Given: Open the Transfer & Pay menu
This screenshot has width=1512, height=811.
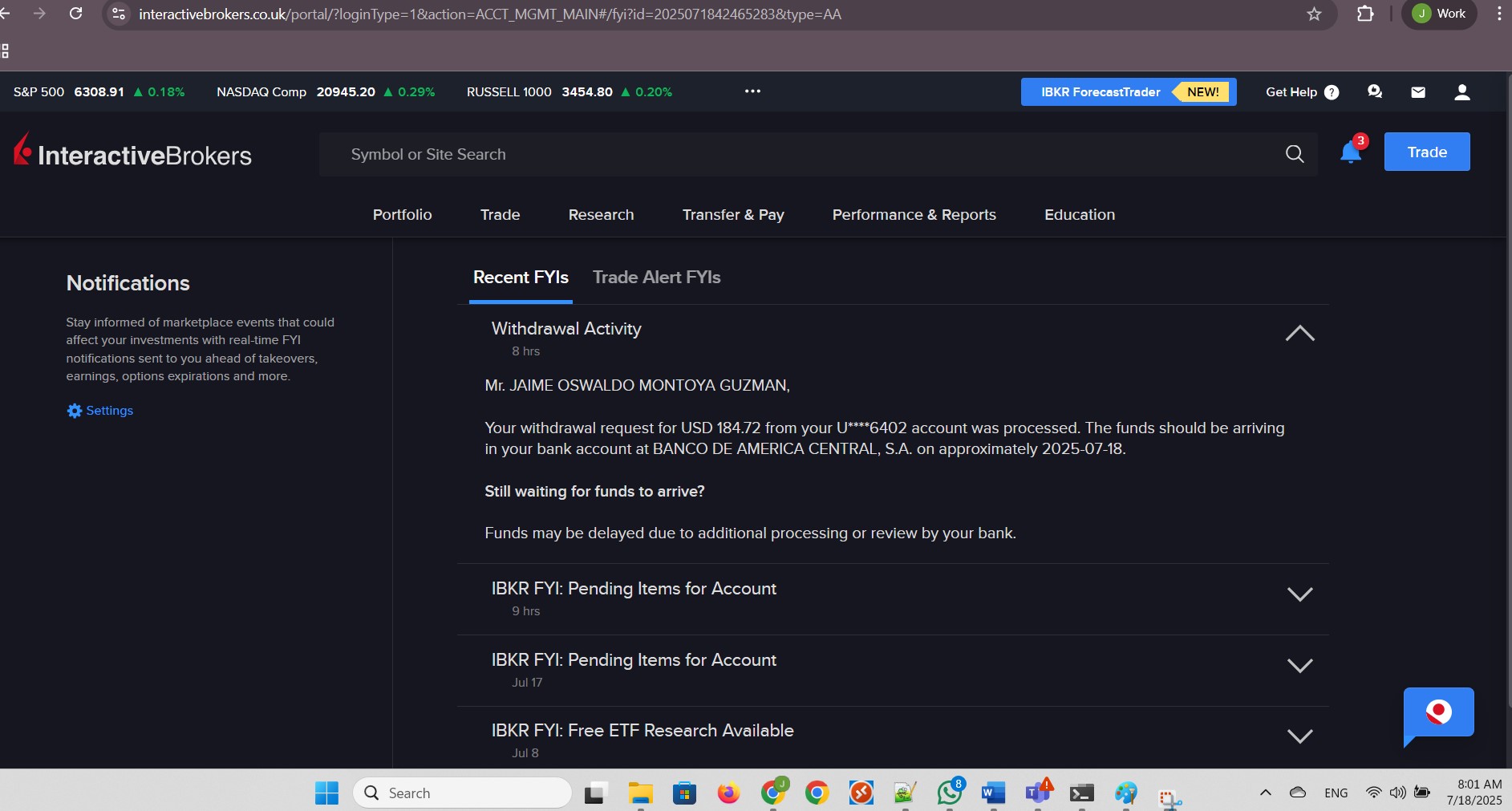Looking at the screenshot, I should (733, 215).
